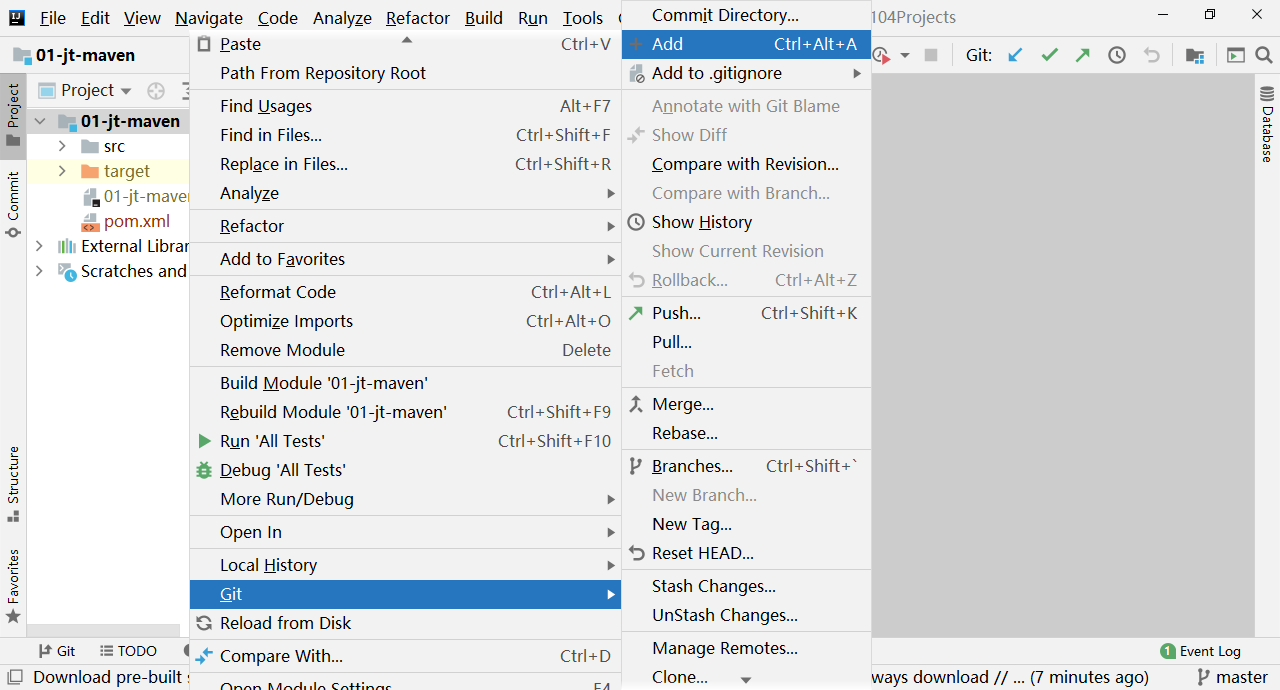
Task: Select Merge... in the Git submenu
Action: point(746,404)
